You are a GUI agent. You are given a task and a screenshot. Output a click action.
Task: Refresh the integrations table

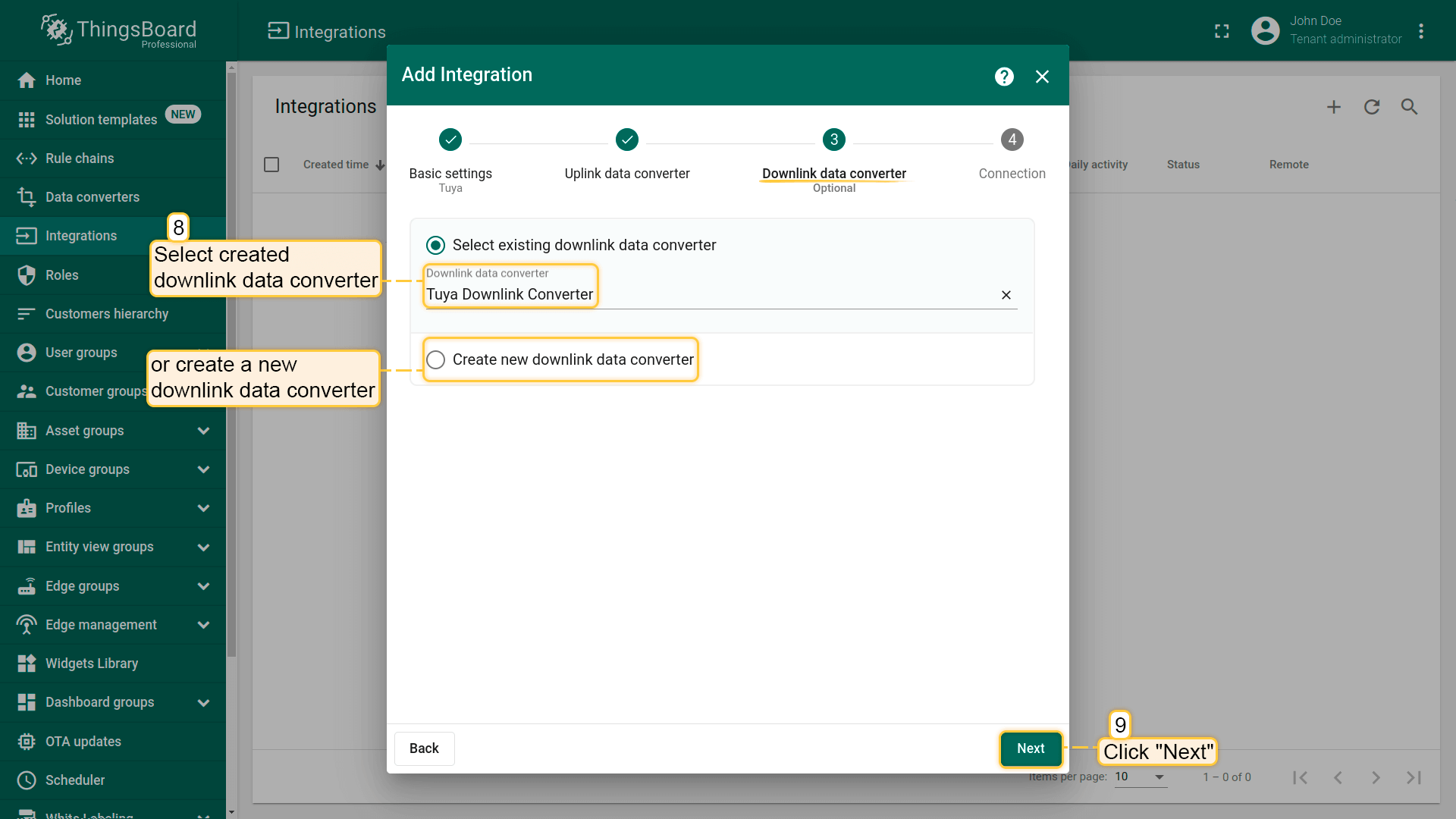tap(1372, 107)
